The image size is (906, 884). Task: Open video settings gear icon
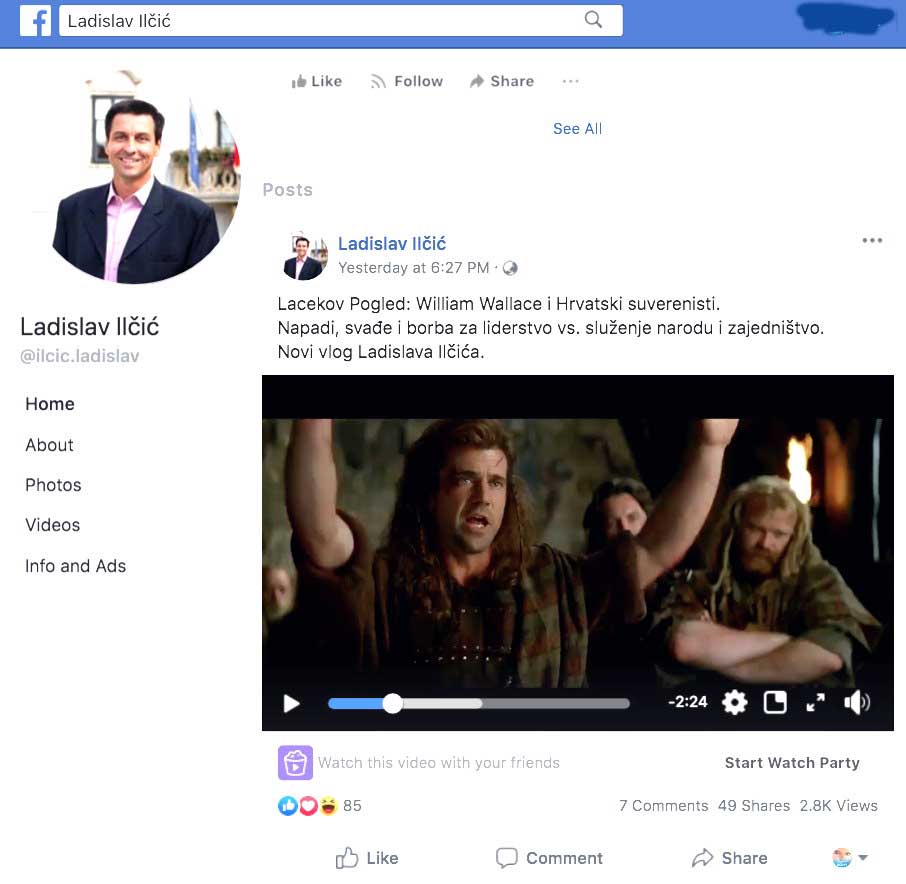click(x=735, y=703)
